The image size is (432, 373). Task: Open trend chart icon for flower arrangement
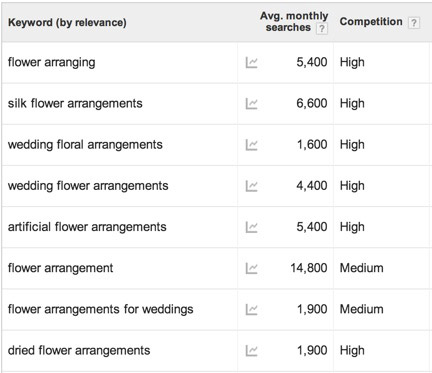[x=251, y=268]
